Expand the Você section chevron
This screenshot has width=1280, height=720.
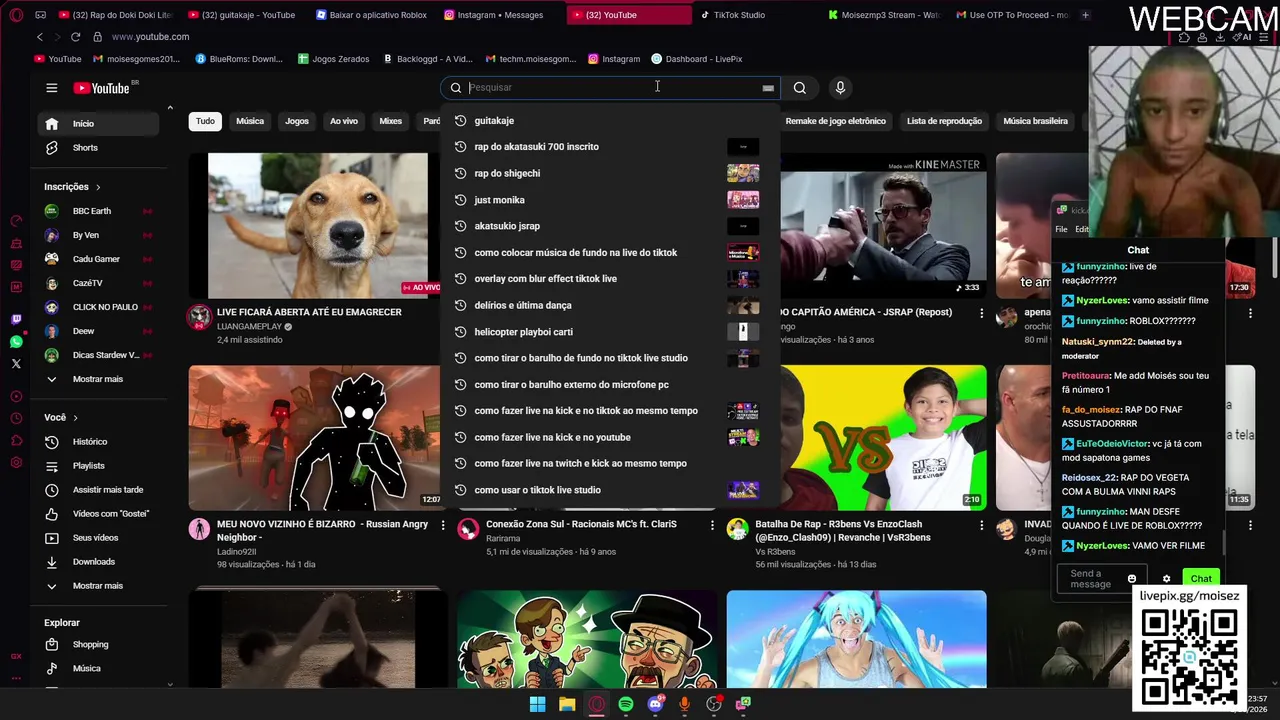[75, 418]
